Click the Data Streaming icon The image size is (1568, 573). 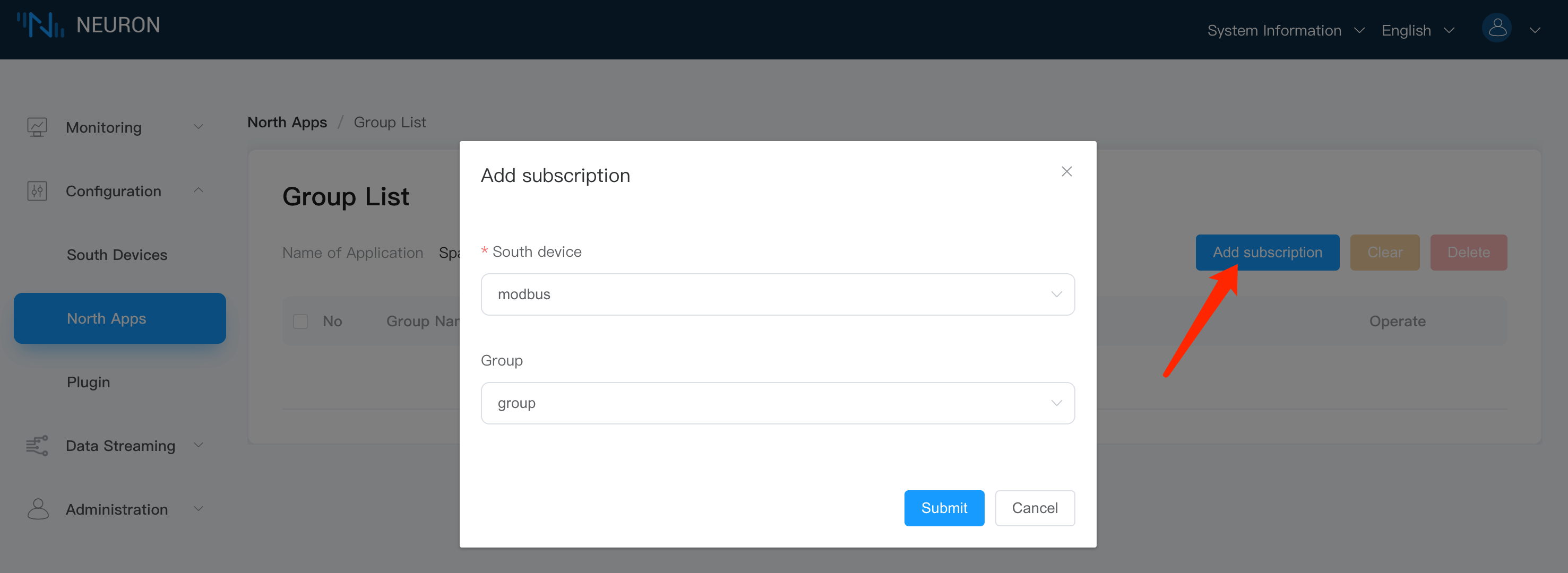point(37,445)
